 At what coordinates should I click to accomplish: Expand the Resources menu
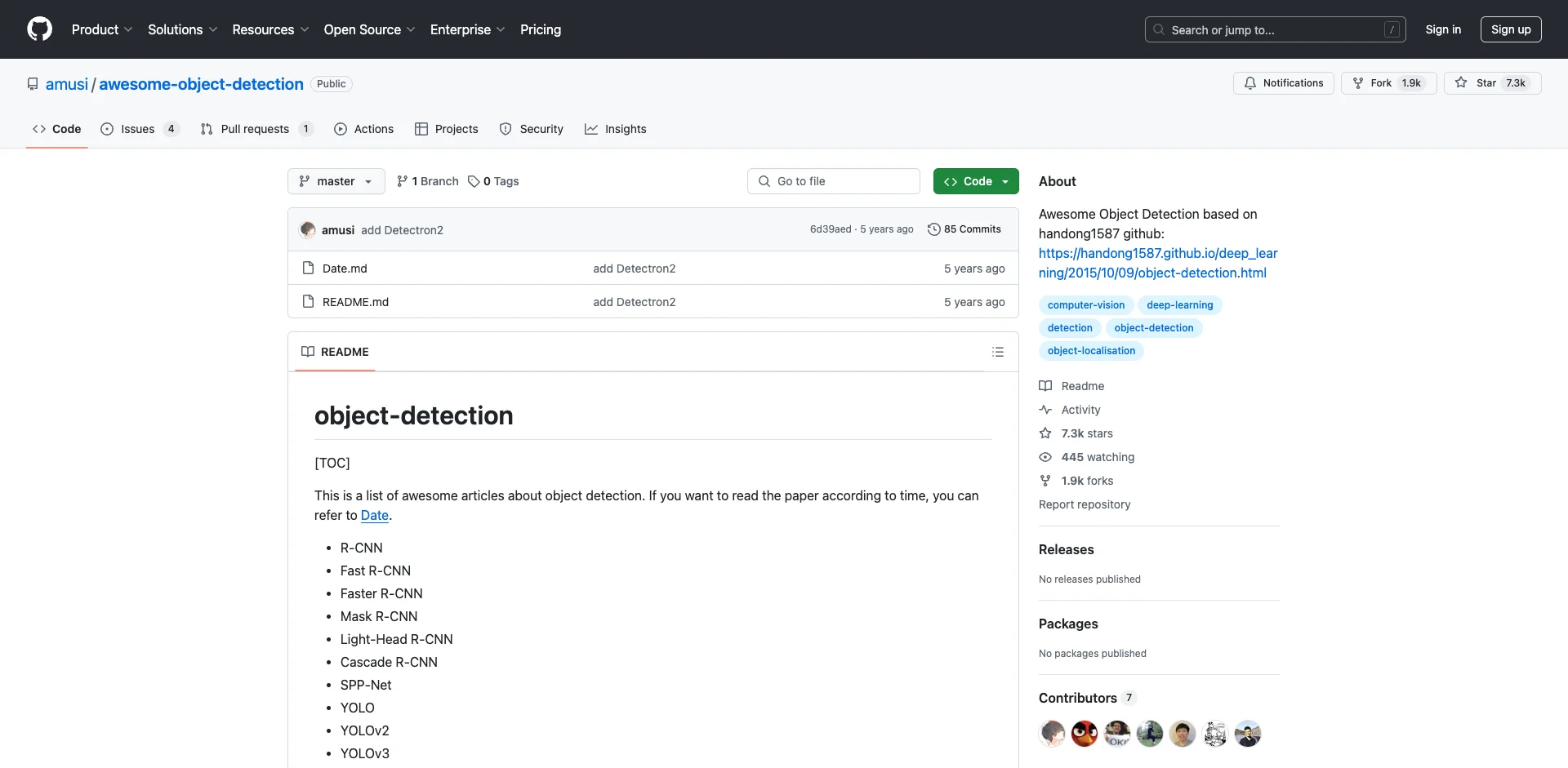[270, 29]
